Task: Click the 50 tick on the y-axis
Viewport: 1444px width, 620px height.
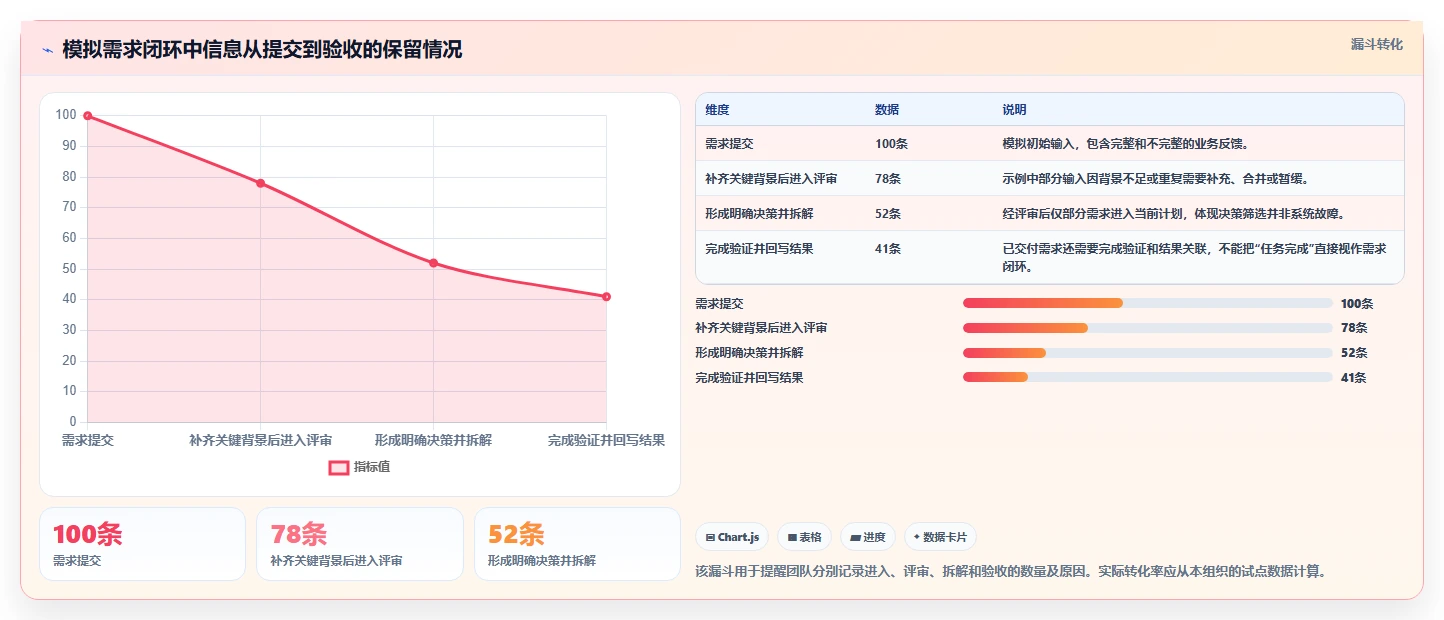Action: 69,268
